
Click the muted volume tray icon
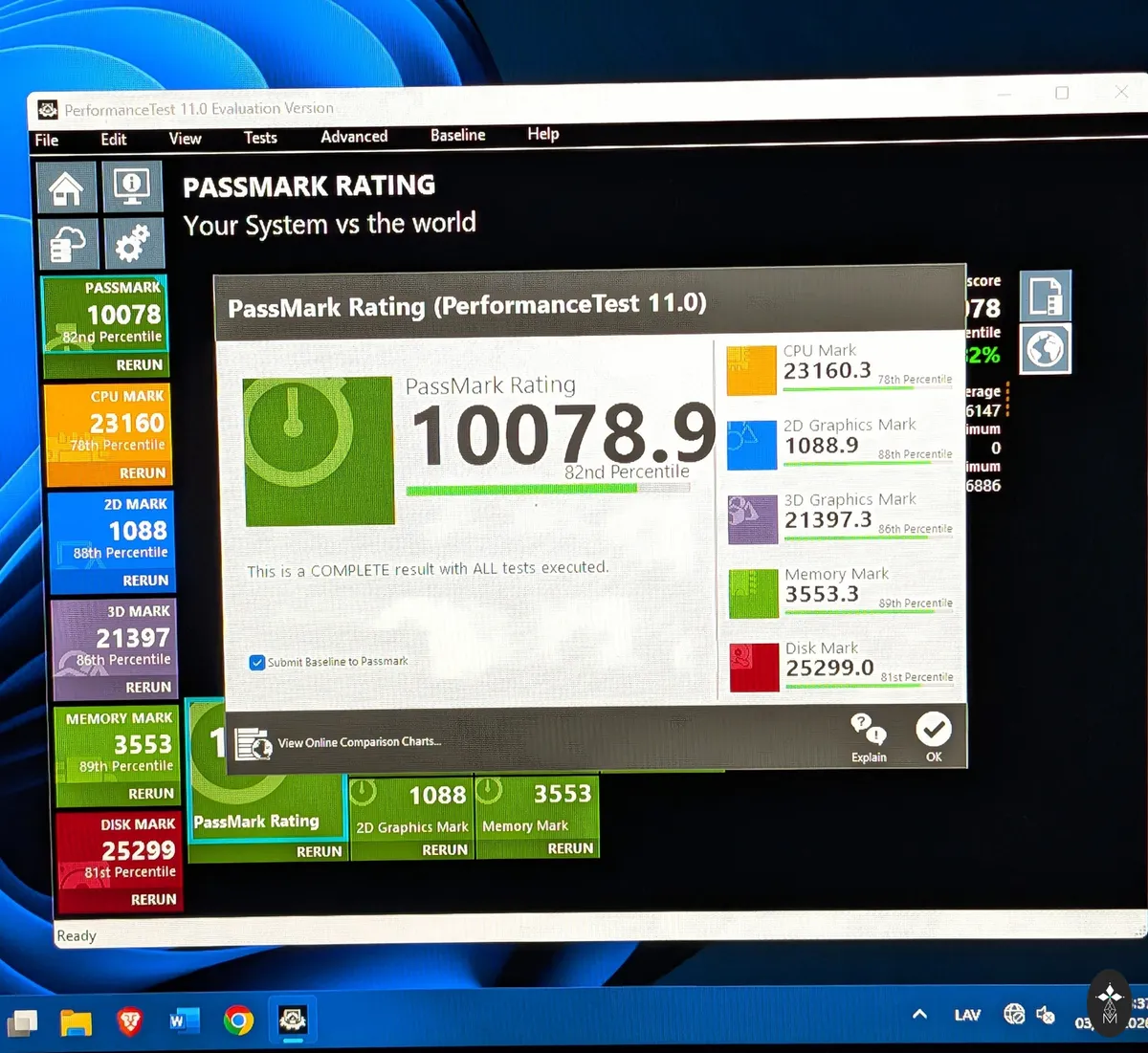point(1046,1015)
